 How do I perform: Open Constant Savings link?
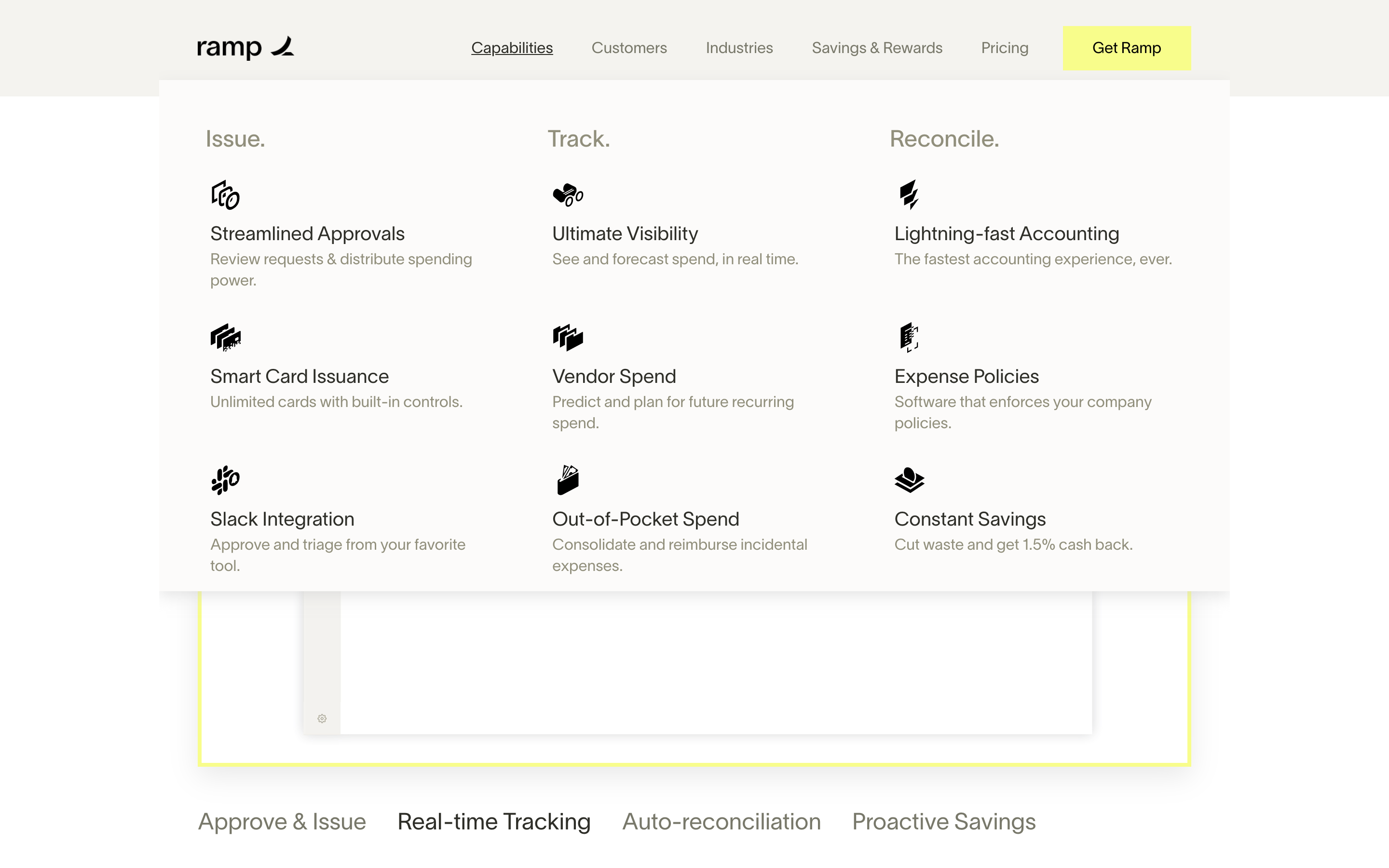[969, 519]
